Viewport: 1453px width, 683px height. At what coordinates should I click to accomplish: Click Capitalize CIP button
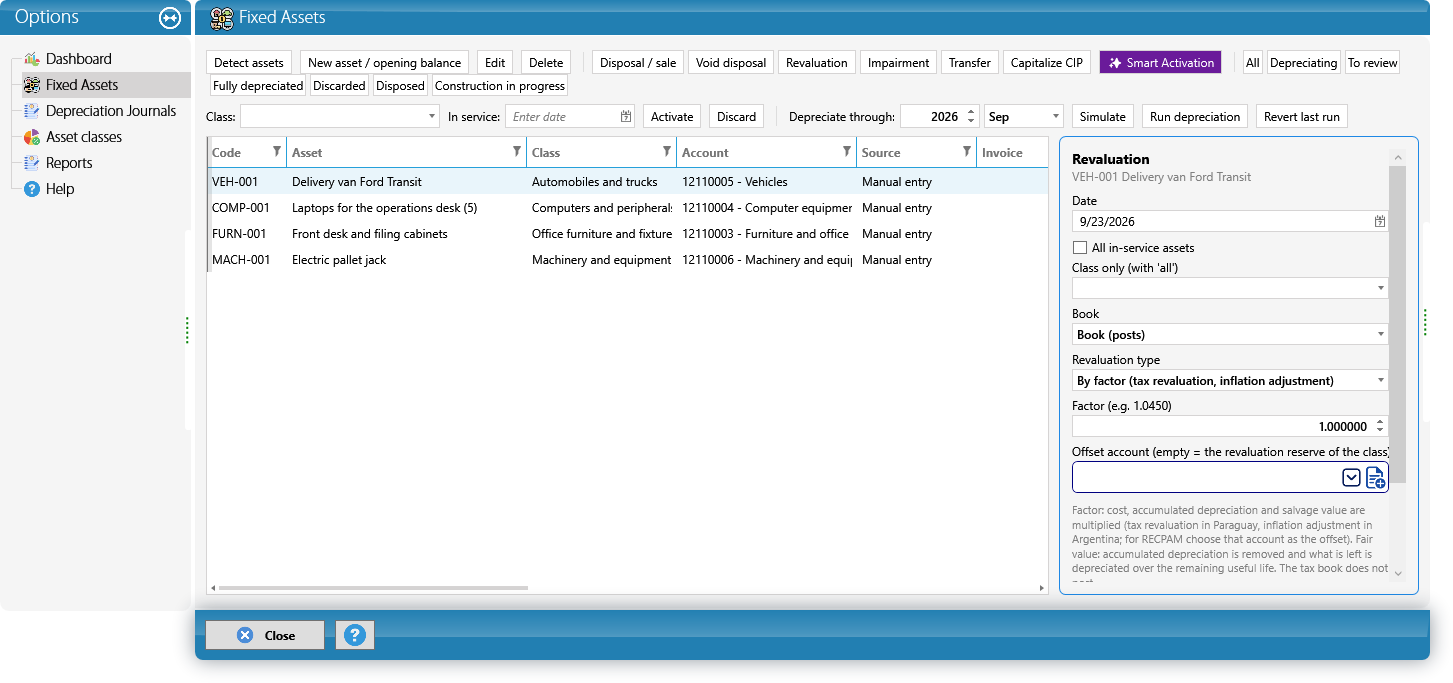1047,62
